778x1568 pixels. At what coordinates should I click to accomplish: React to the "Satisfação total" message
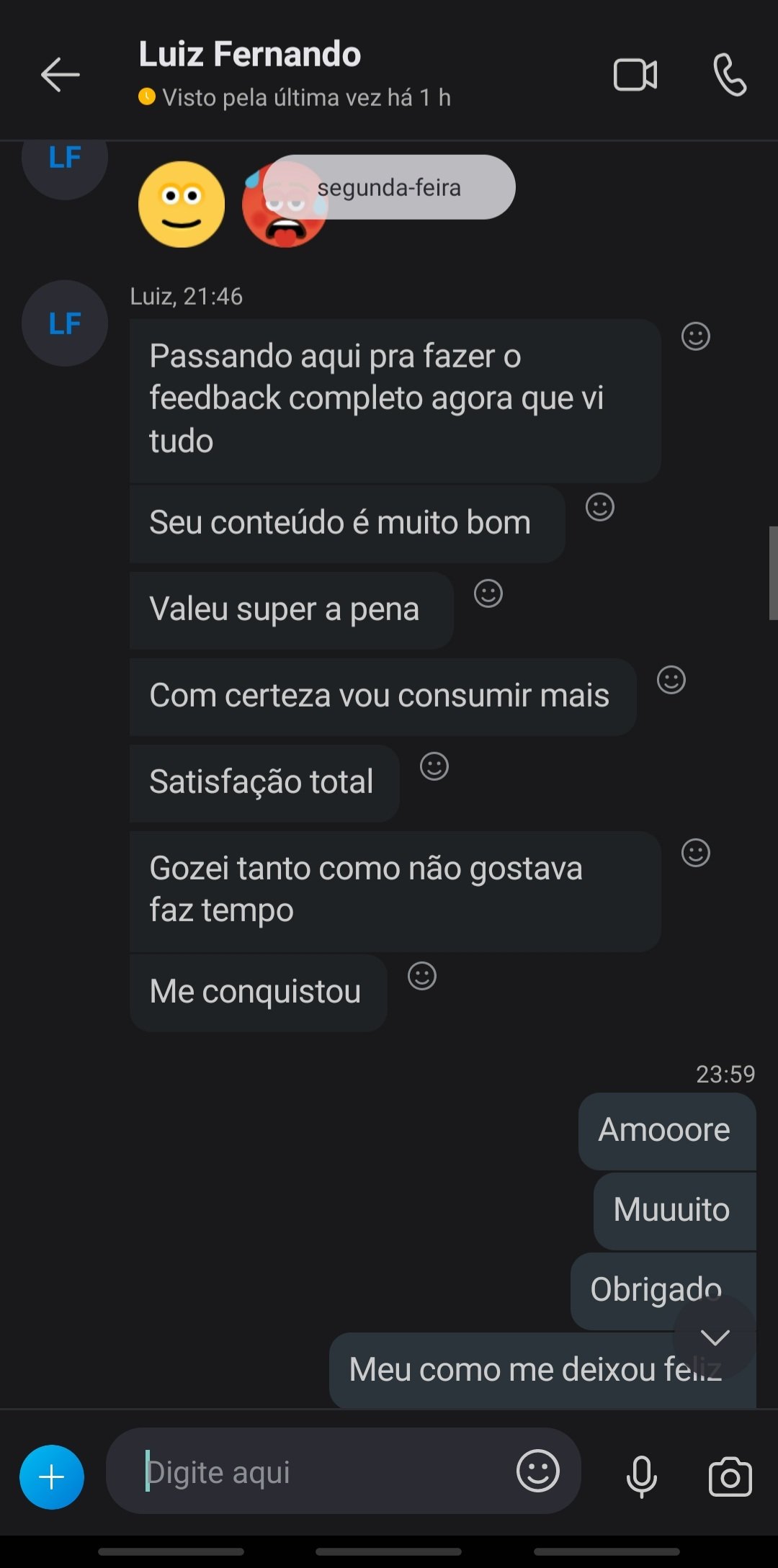pyautogui.click(x=434, y=766)
